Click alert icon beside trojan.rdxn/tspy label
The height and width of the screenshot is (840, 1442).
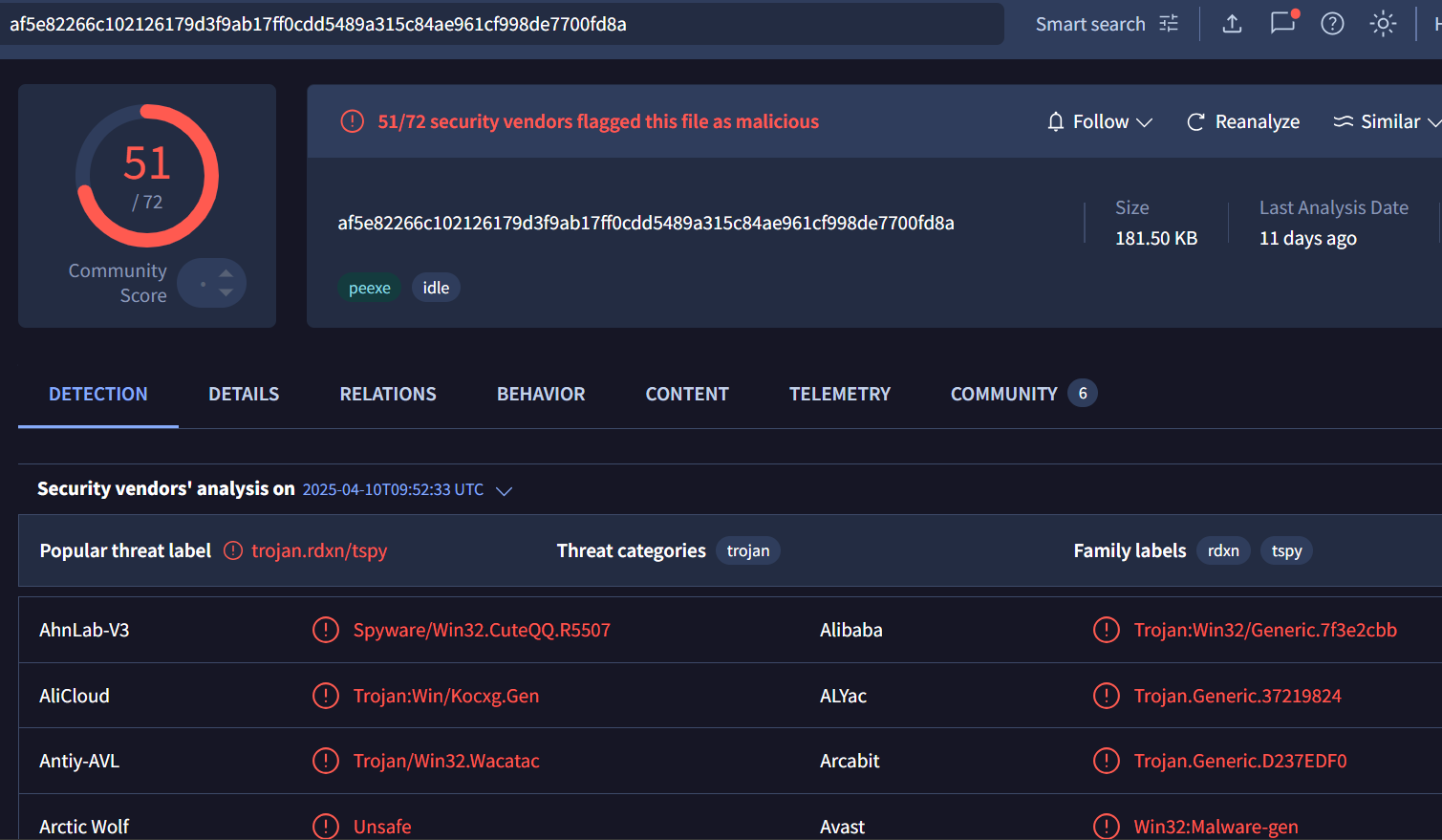click(233, 550)
